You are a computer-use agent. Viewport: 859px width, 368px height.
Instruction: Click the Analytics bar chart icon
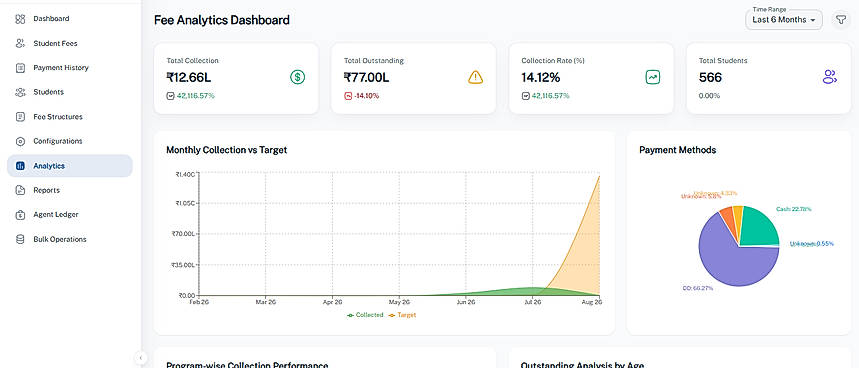pyautogui.click(x=20, y=166)
